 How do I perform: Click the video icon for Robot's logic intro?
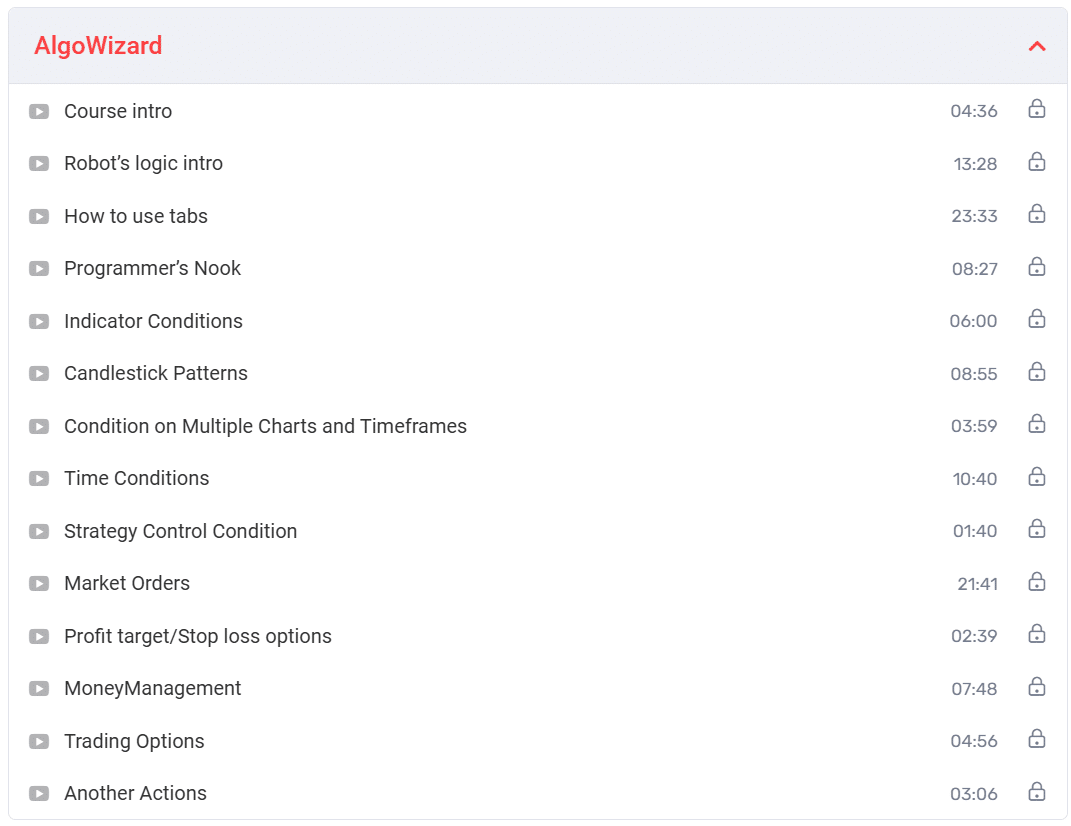39,163
